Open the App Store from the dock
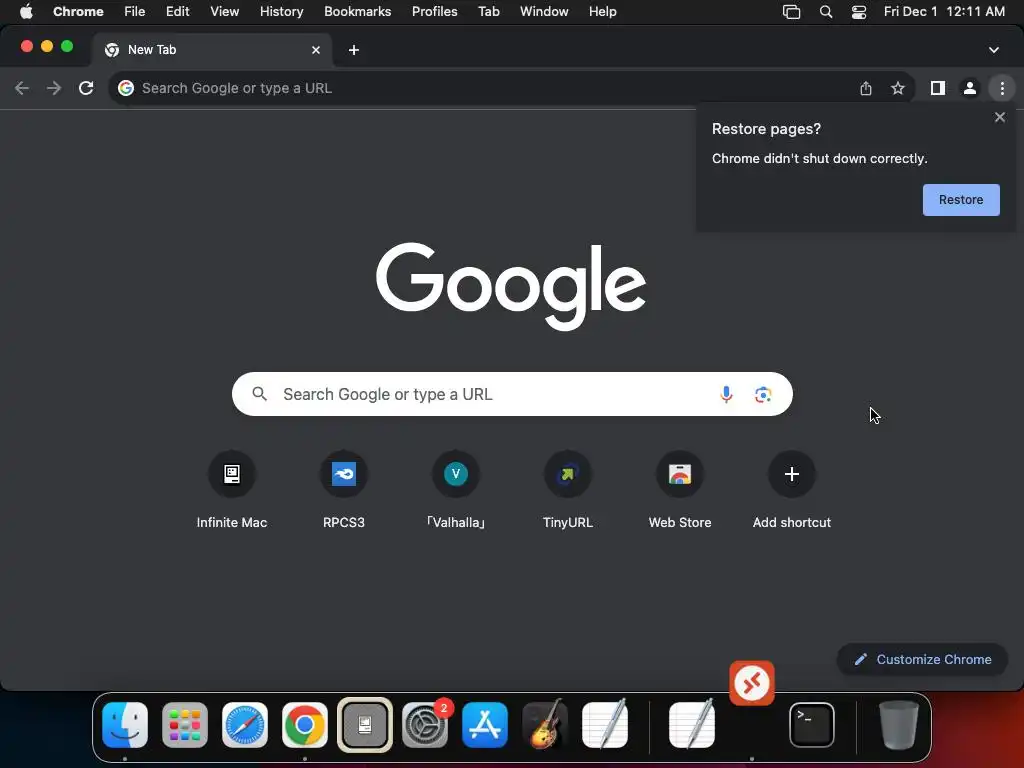This screenshot has width=1024, height=768. coord(485,725)
